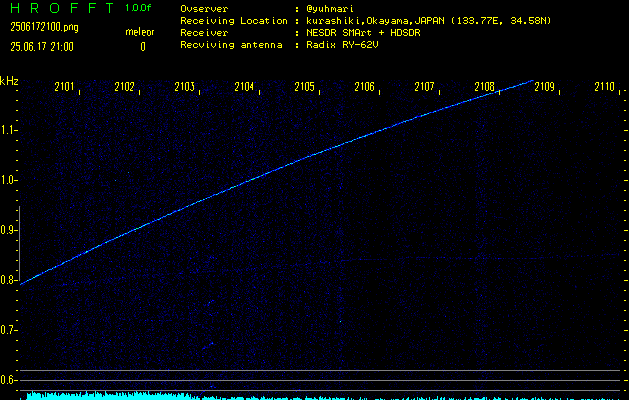Click the HROFFT title text

coord(62,8)
